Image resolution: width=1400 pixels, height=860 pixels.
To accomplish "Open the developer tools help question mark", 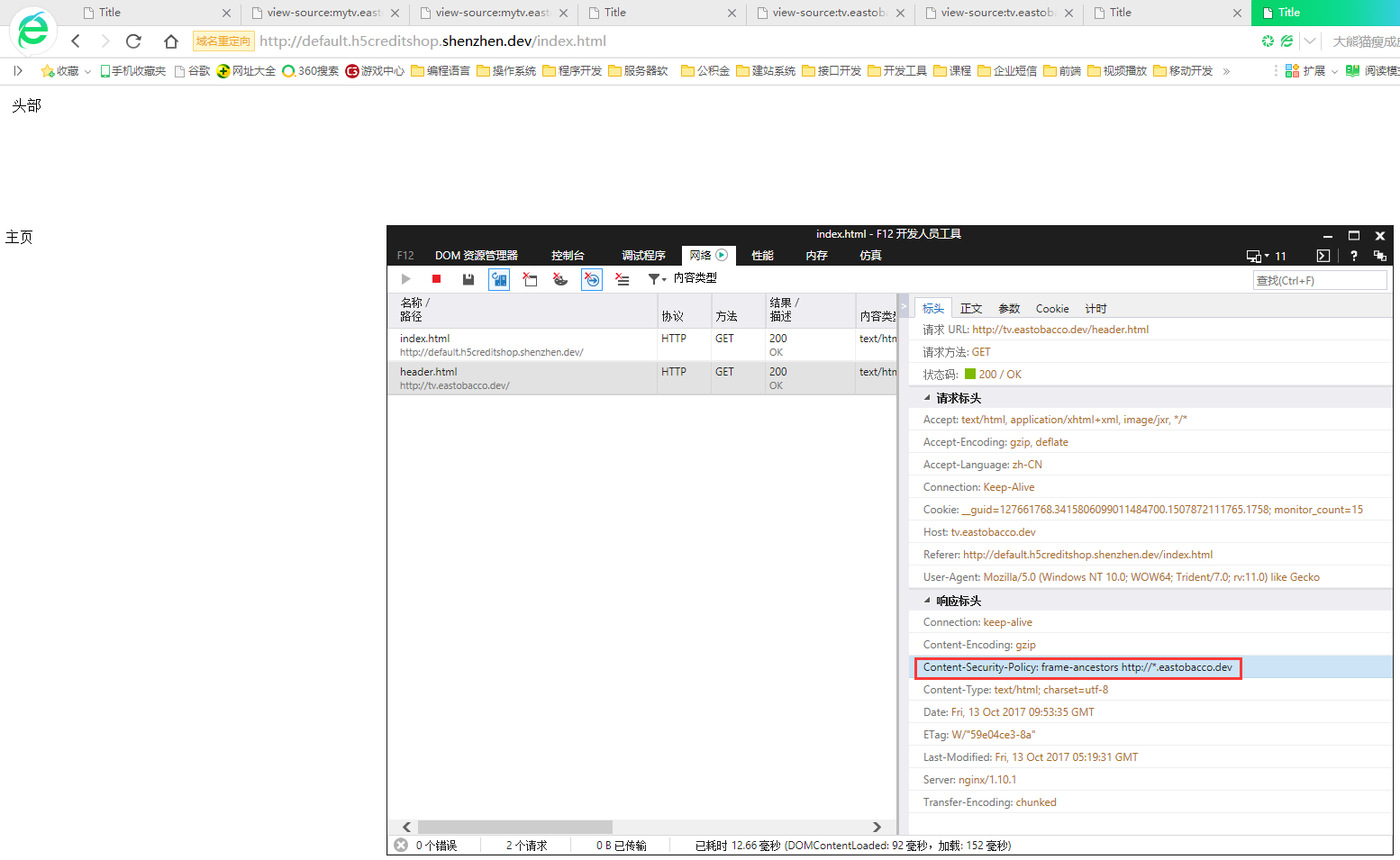I will click(x=1353, y=256).
